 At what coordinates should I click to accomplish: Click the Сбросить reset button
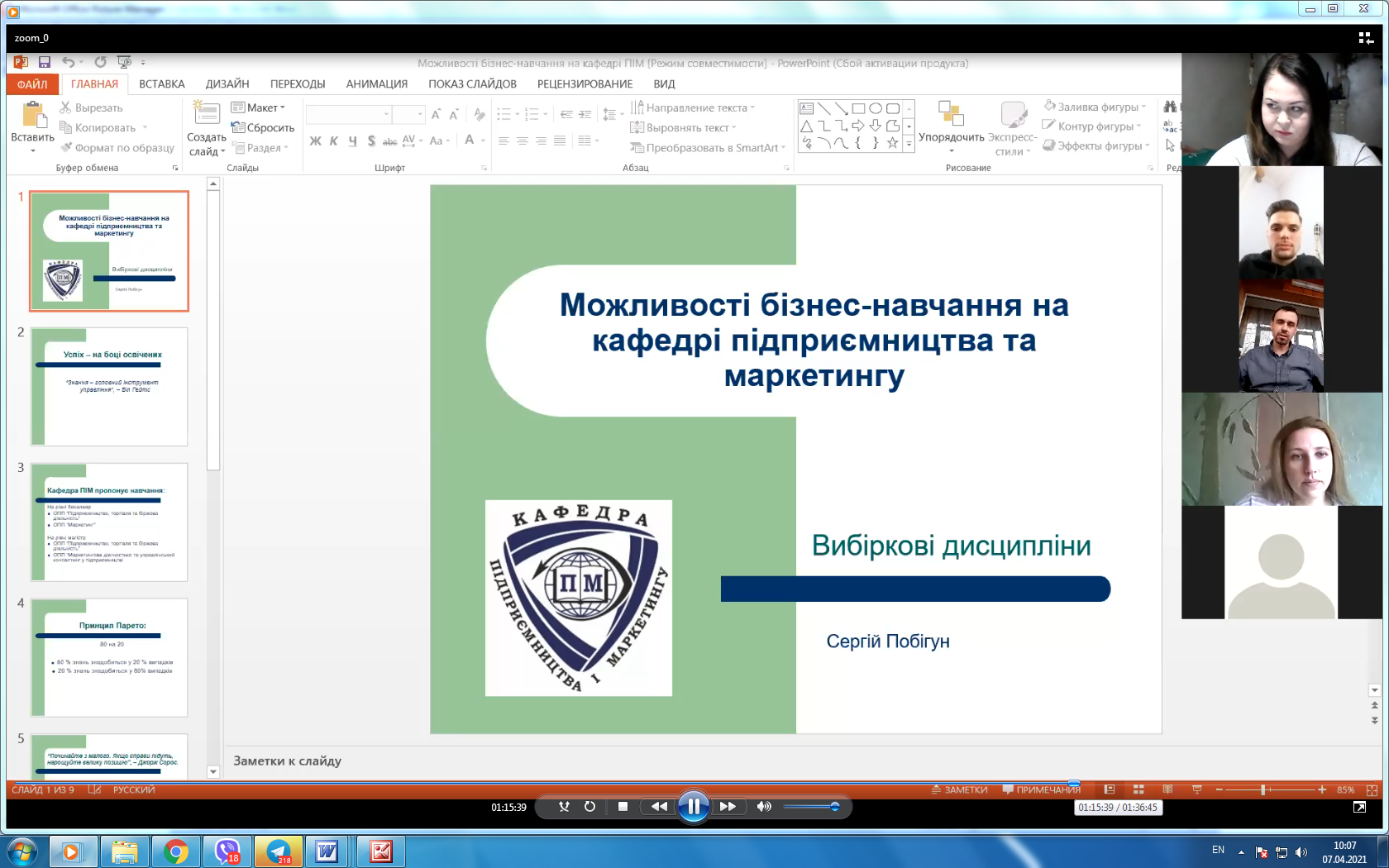[x=263, y=127]
